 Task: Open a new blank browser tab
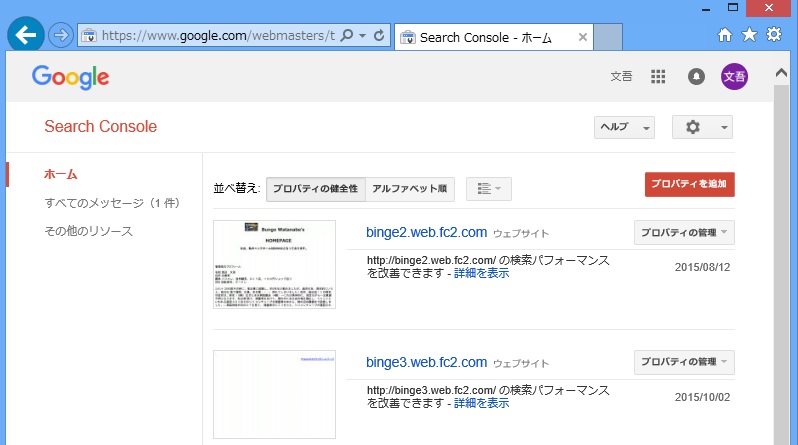point(608,37)
